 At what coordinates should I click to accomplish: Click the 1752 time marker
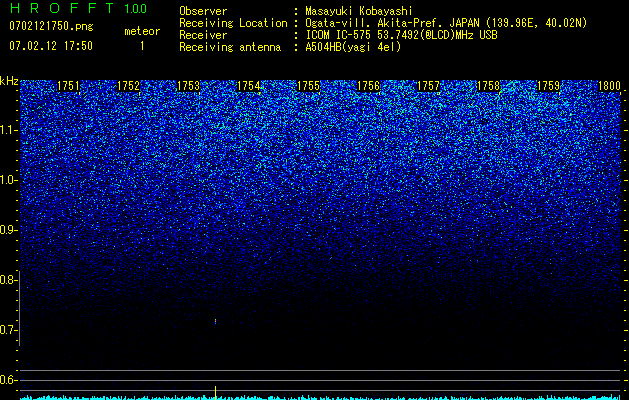[128, 86]
